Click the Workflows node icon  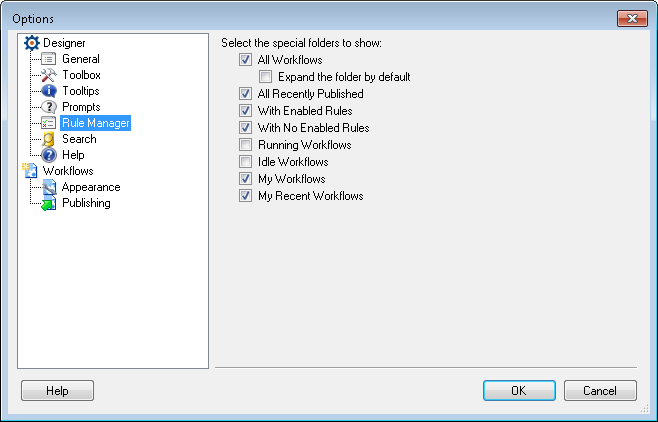click(x=30, y=171)
